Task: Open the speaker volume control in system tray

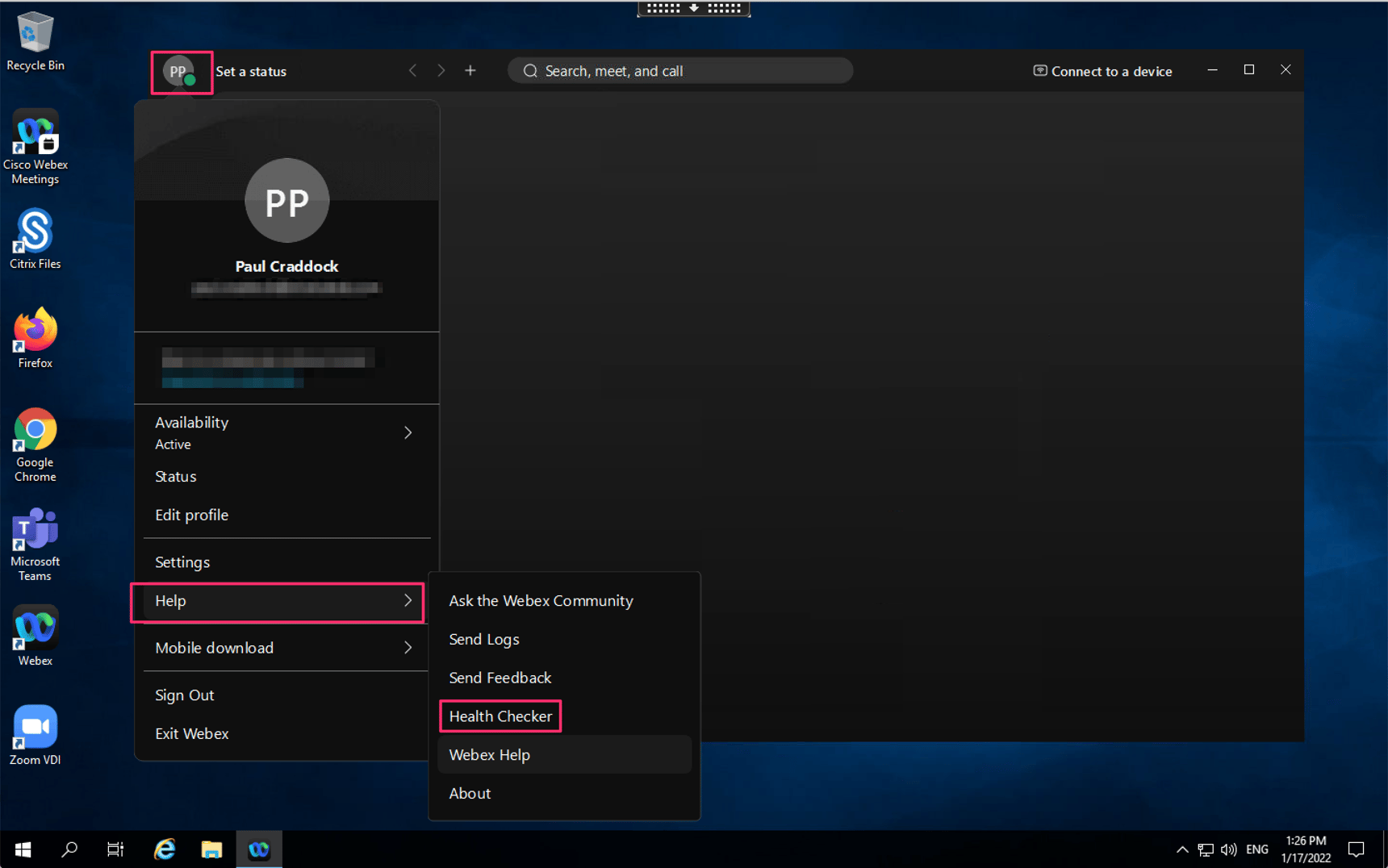Action: tap(1229, 849)
